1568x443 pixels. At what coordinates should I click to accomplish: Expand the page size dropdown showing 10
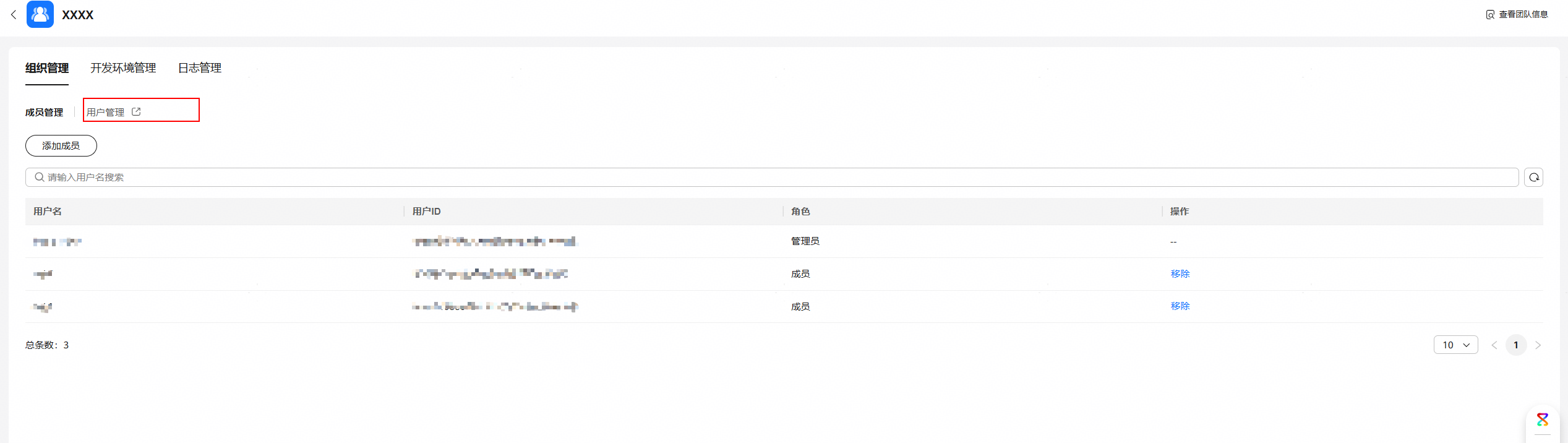(x=1455, y=345)
